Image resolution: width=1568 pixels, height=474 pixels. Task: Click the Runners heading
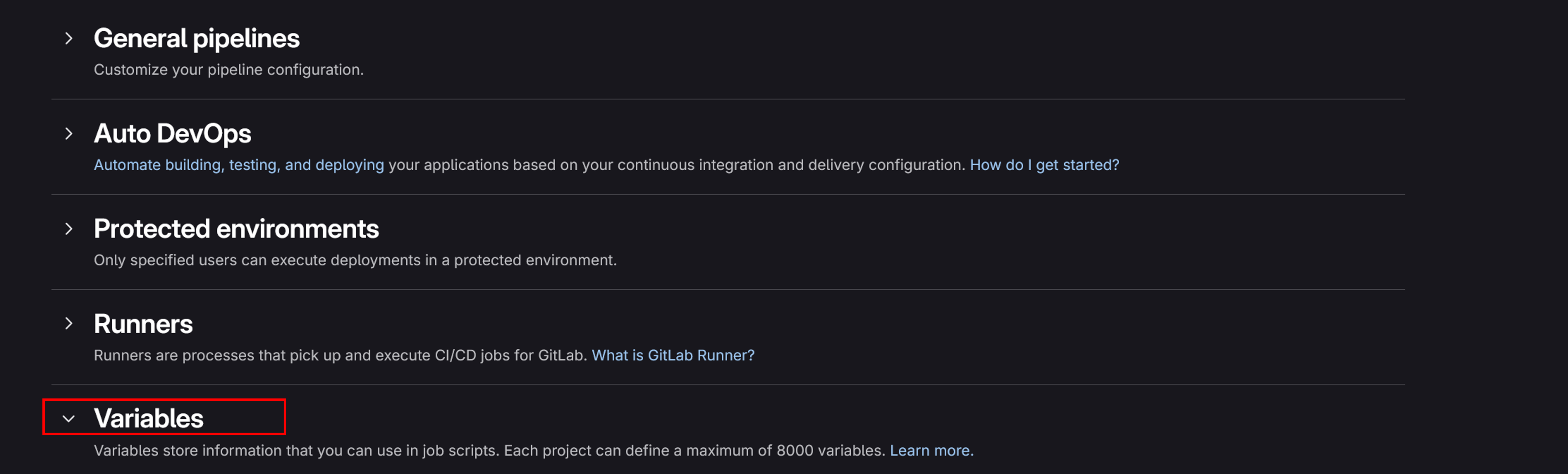[143, 324]
